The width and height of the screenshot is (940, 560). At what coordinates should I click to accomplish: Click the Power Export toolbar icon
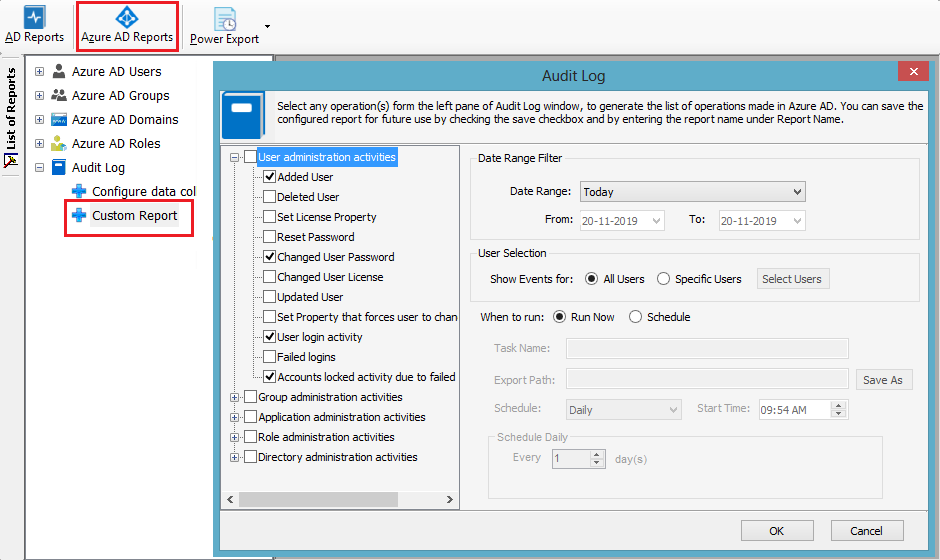pos(225,19)
